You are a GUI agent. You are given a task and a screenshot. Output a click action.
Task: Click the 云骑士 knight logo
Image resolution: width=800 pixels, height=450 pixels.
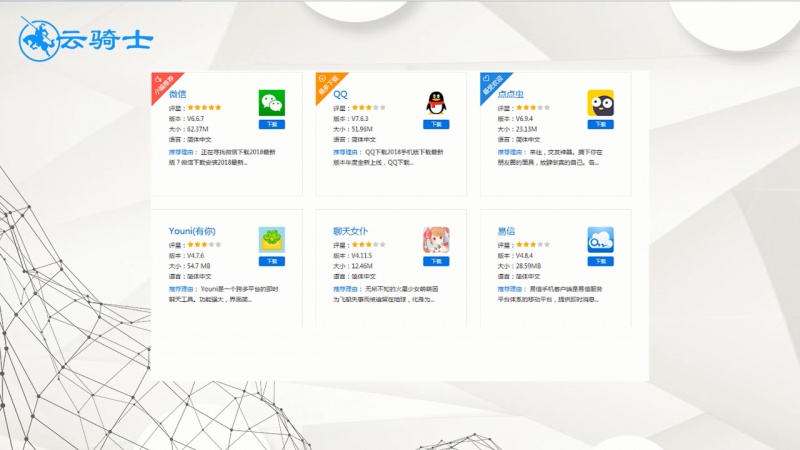pyautogui.click(x=86, y=39)
